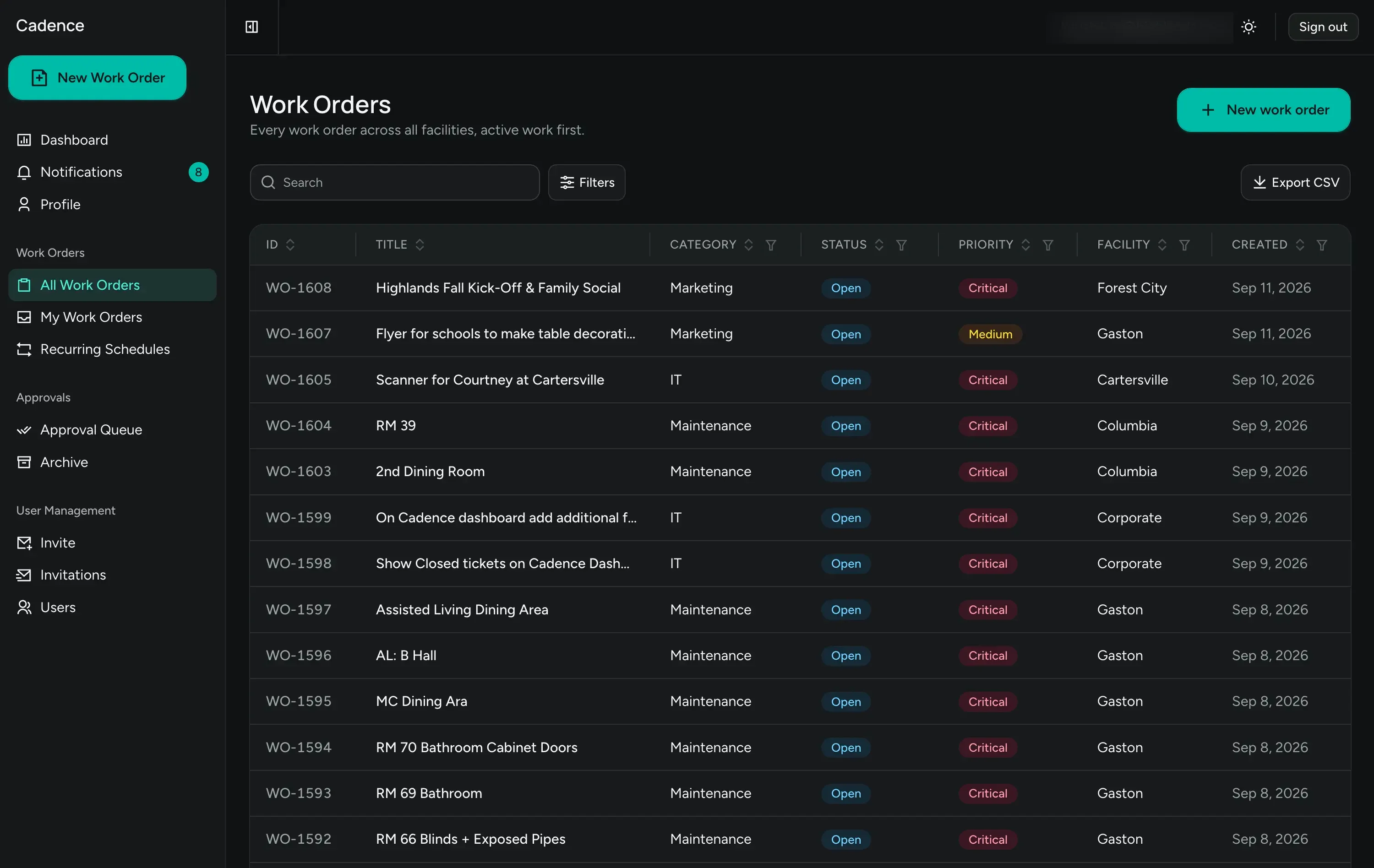1374x868 pixels.
Task: Click the notifications badge showing 8
Action: point(198,172)
